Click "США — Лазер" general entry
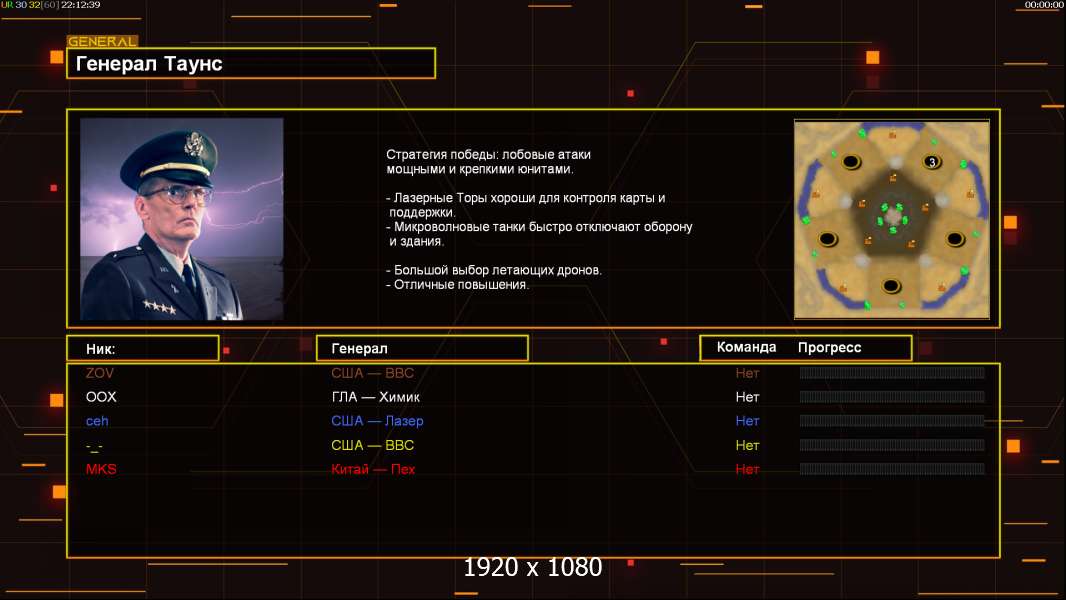The height and width of the screenshot is (600, 1066). (377, 421)
